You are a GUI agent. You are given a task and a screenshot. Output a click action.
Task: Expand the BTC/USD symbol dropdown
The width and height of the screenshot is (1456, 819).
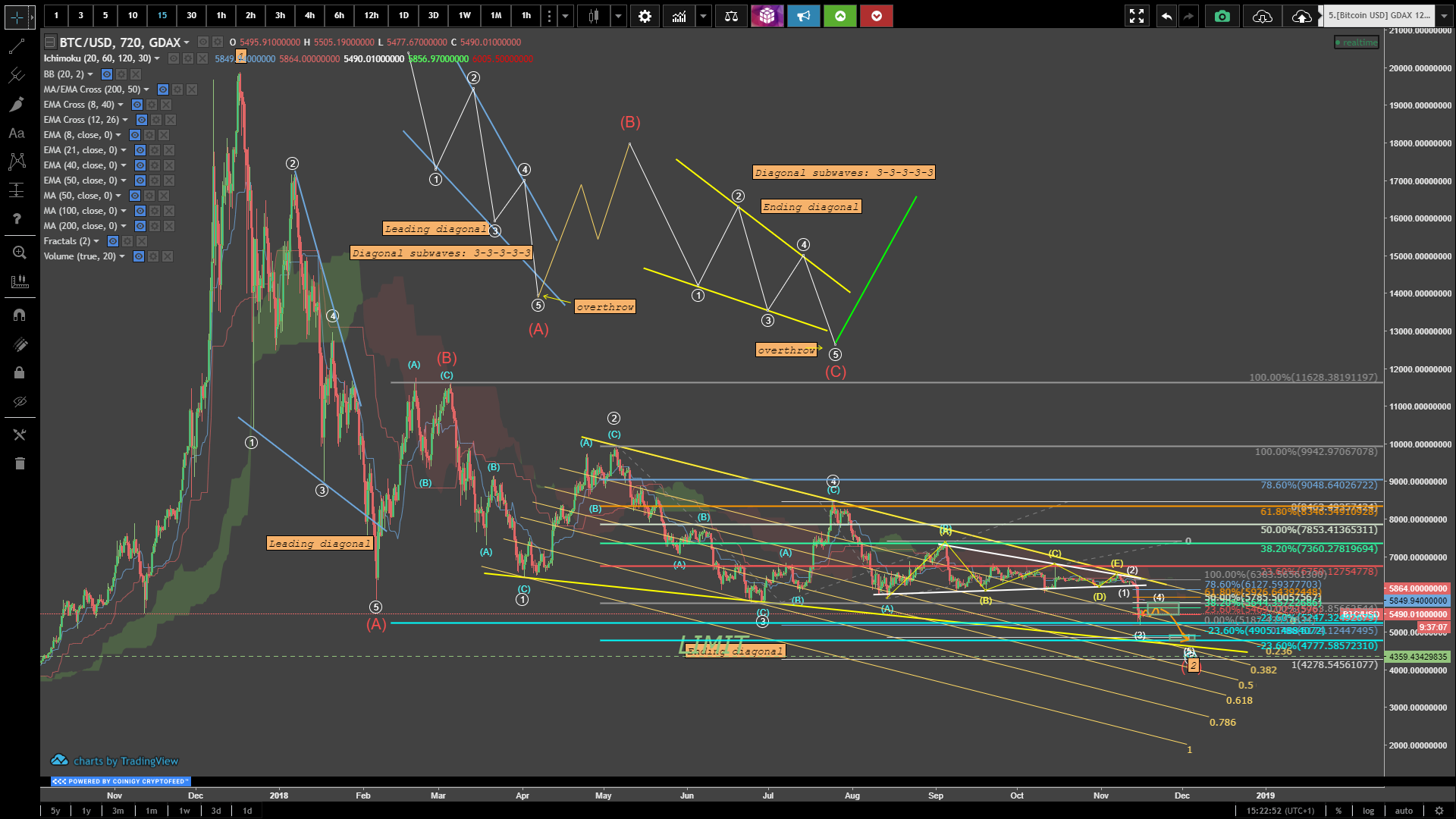[x=187, y=42]
